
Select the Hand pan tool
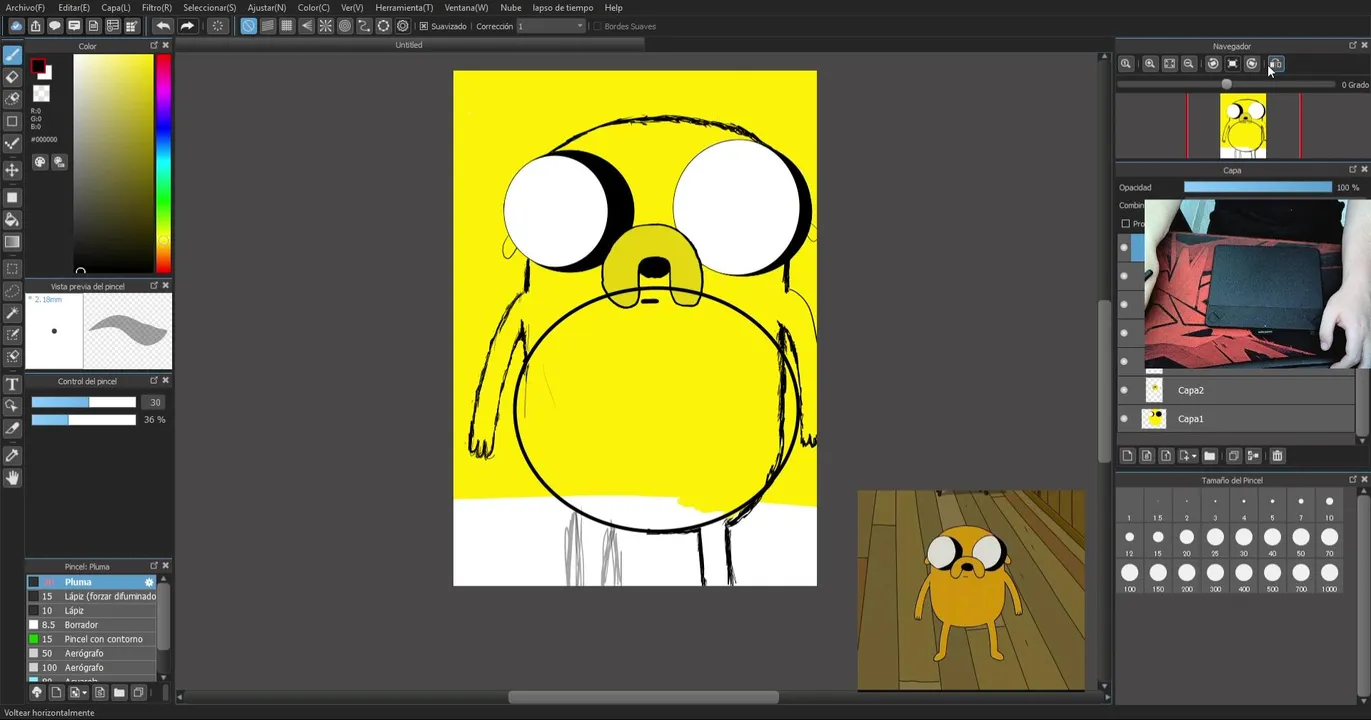(x=12, y=478)
